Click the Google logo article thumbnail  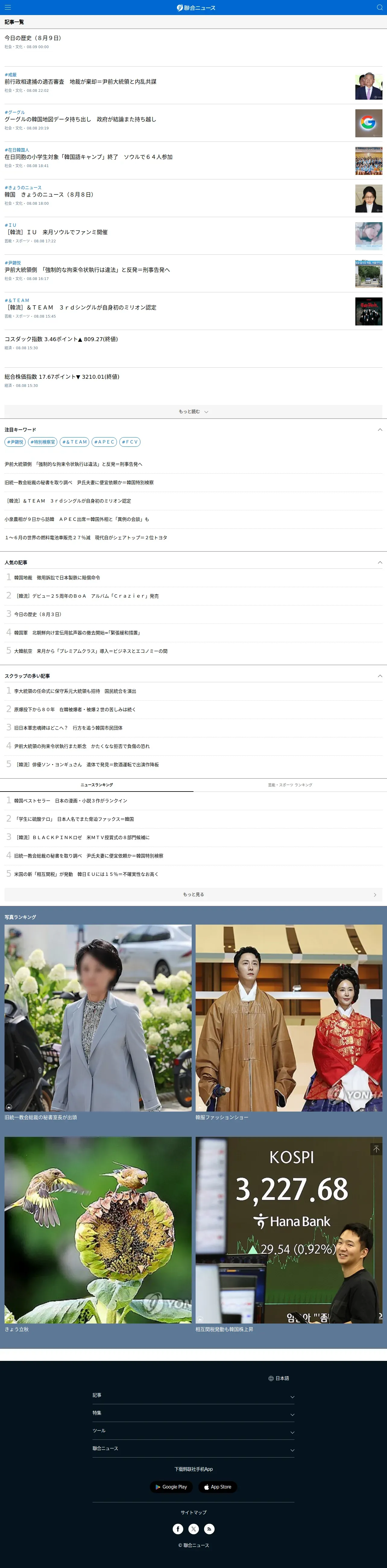tap(369, 123)
